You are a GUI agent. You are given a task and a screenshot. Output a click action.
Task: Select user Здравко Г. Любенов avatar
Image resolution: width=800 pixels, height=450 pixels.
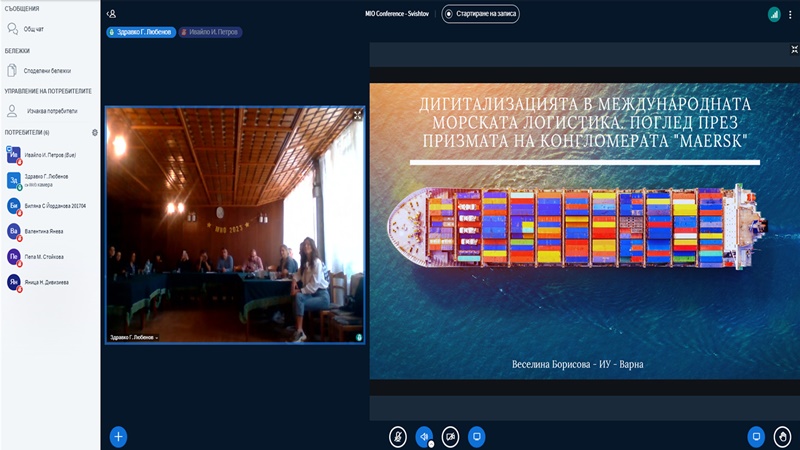pyautogui.click(x=14, y=180)
